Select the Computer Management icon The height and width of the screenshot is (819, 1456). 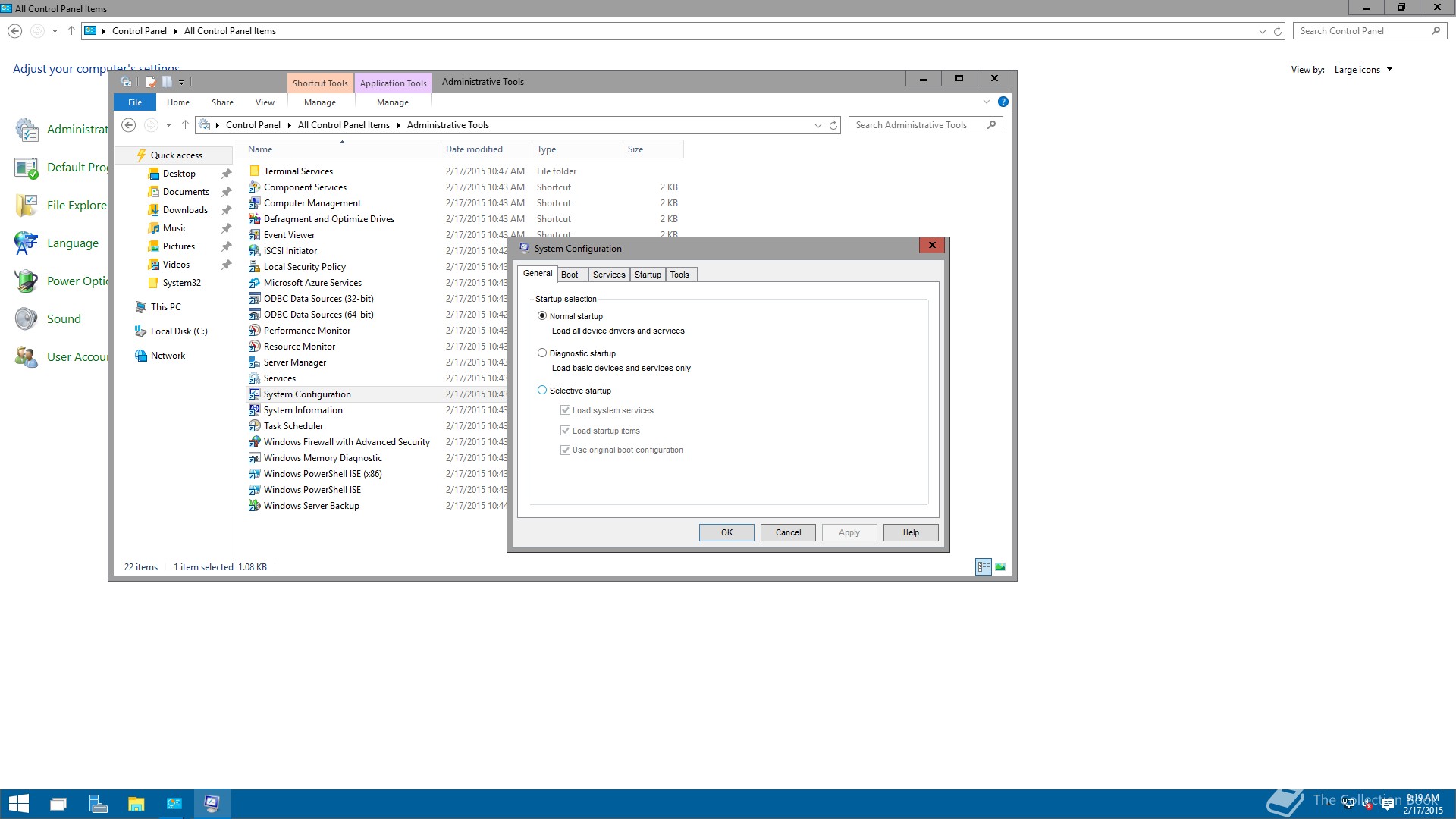(255, 203)
